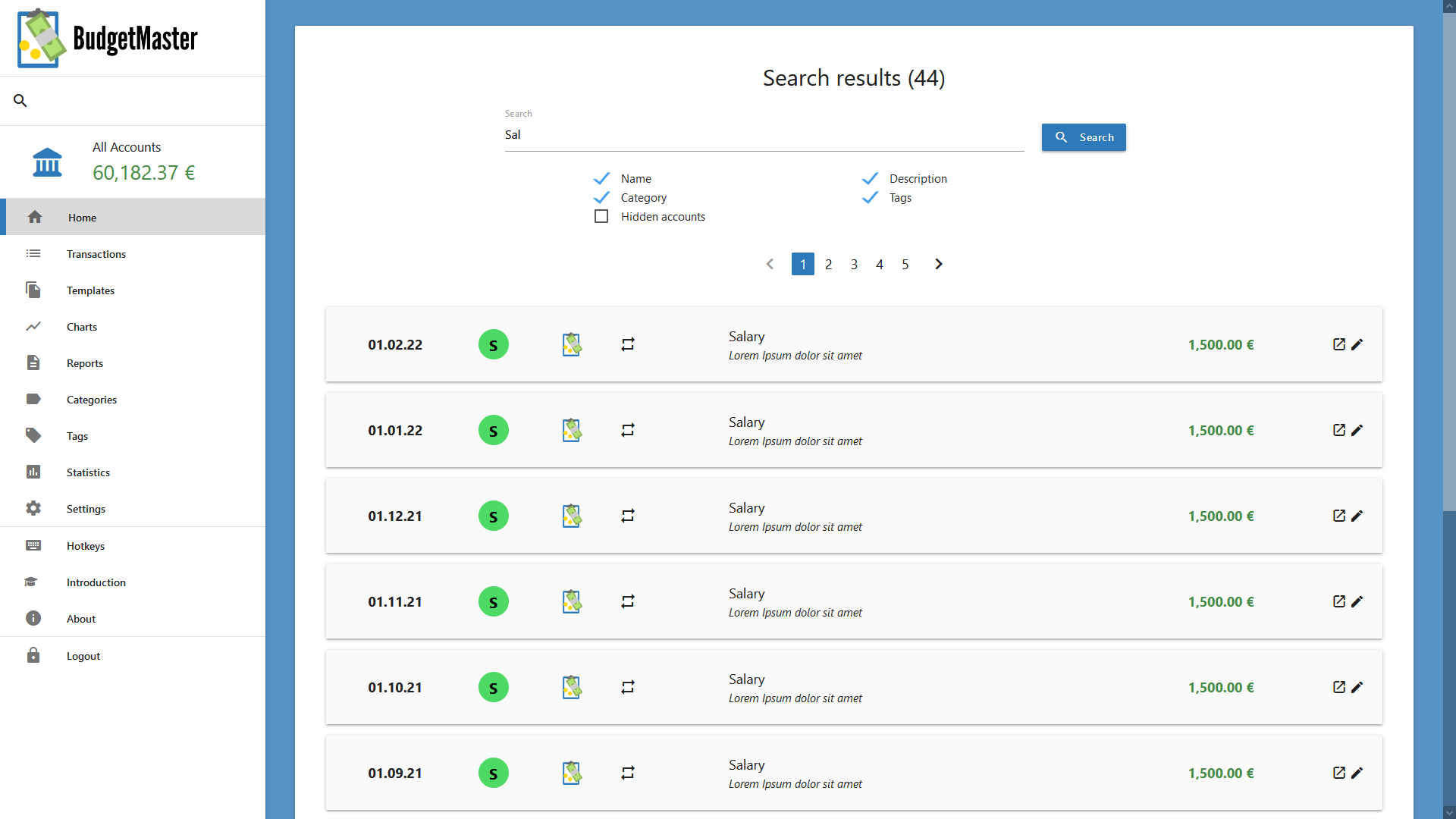The image size is (1456, 819).
Task: Click the 01.11.21 date text
Action: pos(395,601)
